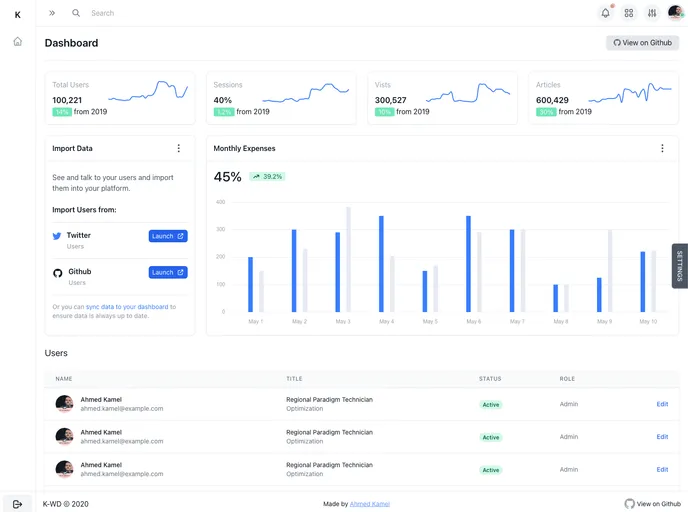Launch Twitter users import
688x512 pixels.
pos(168,236)
